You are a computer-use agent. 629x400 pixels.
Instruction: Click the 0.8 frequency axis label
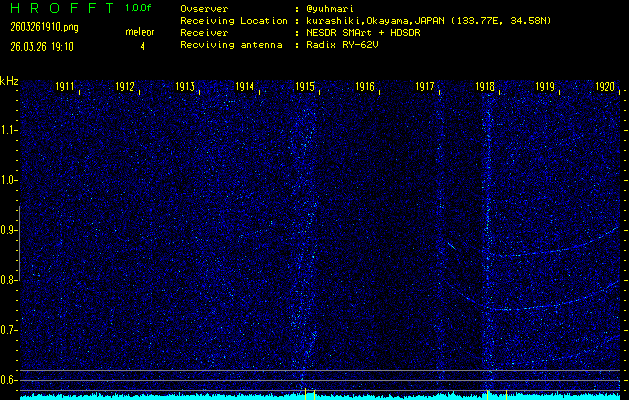[x=8, y=280]
